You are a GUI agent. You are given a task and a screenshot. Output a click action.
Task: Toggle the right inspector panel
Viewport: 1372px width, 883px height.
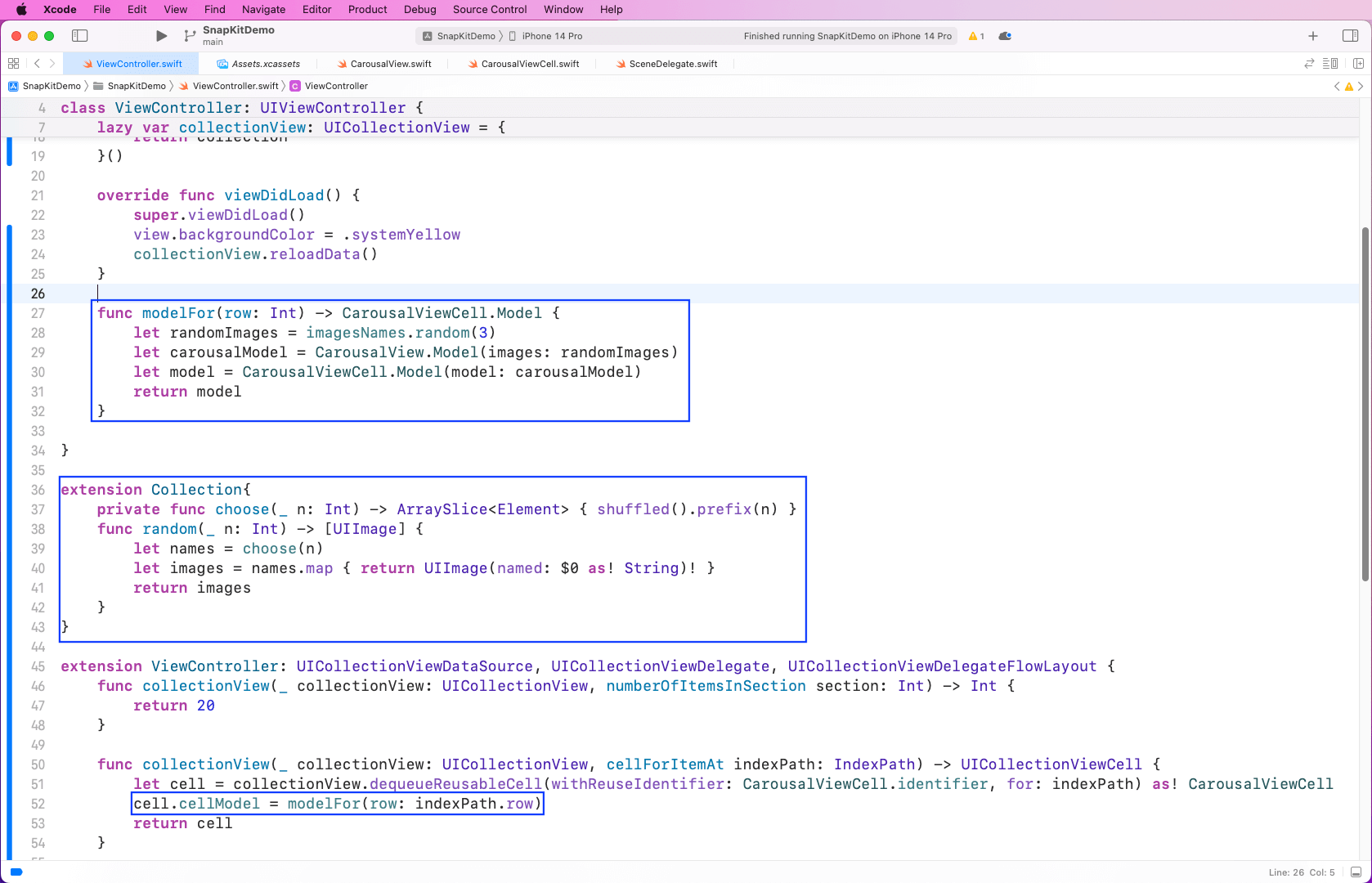pyautogui.click(x=1350, y=36)
